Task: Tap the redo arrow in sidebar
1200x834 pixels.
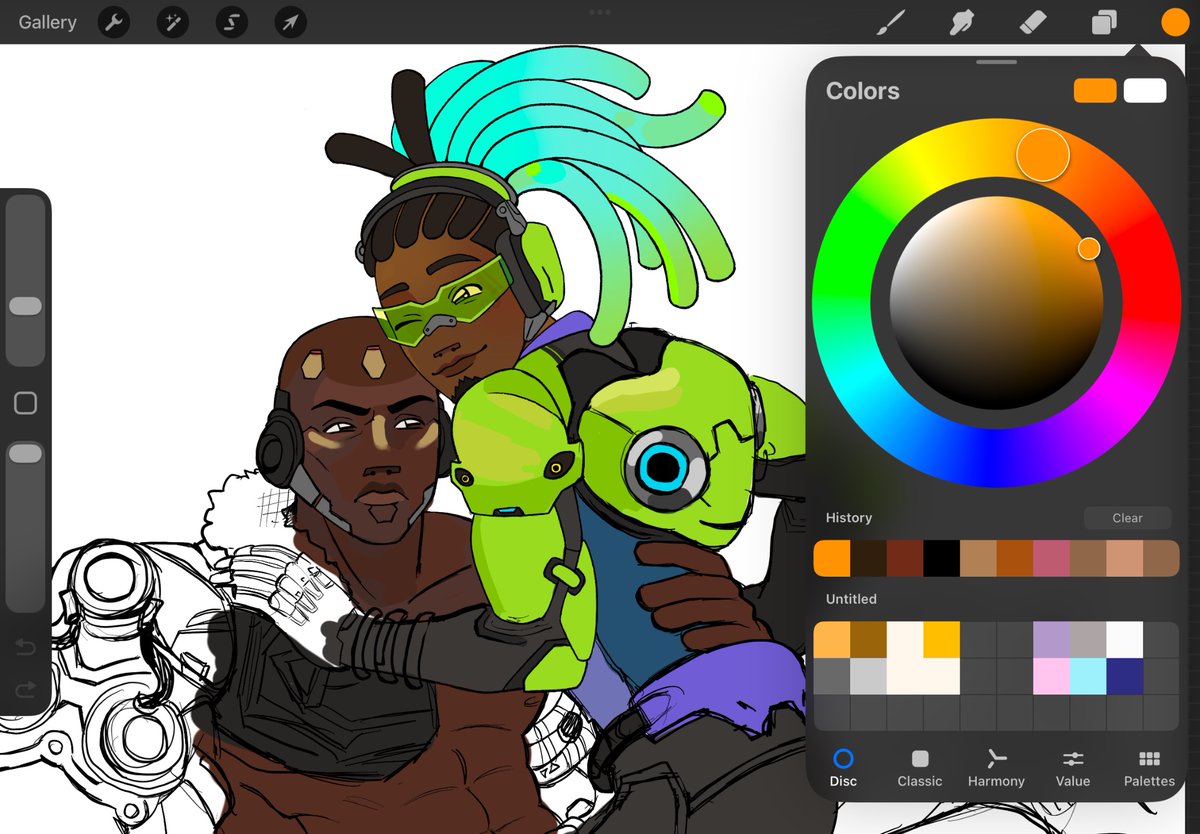Action: [25, 690]
